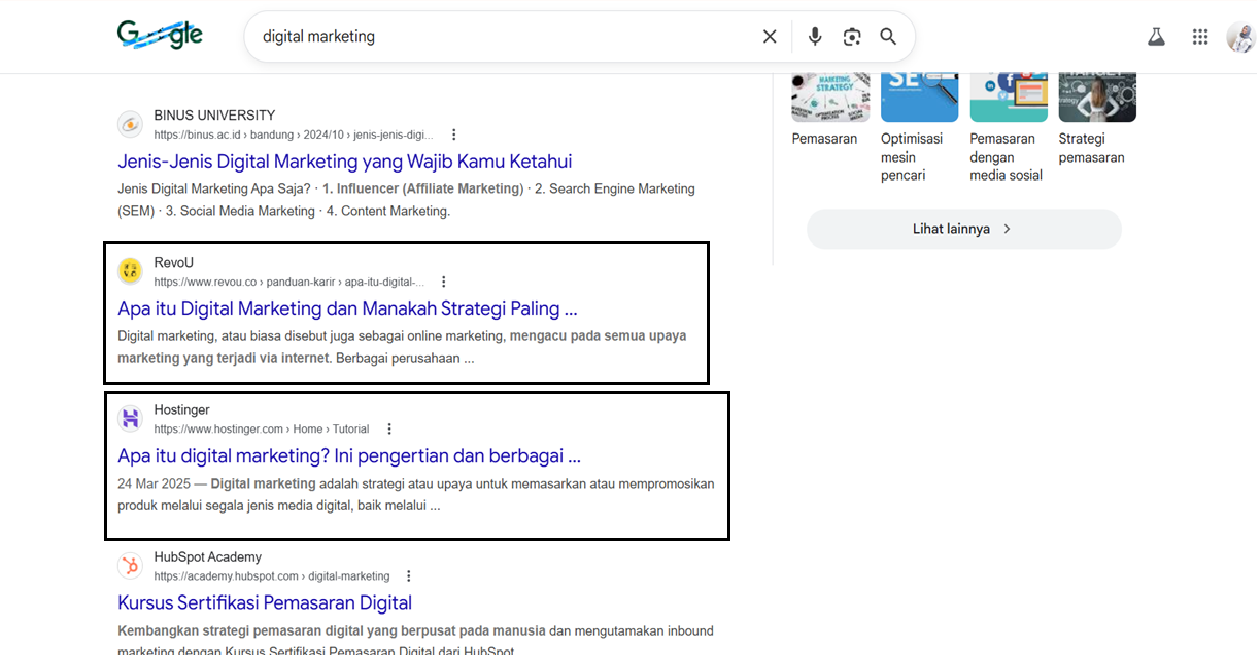This screenshot has width=1257, height=657.
Task: Clear the search query with X
Action: tap(770, 37)
